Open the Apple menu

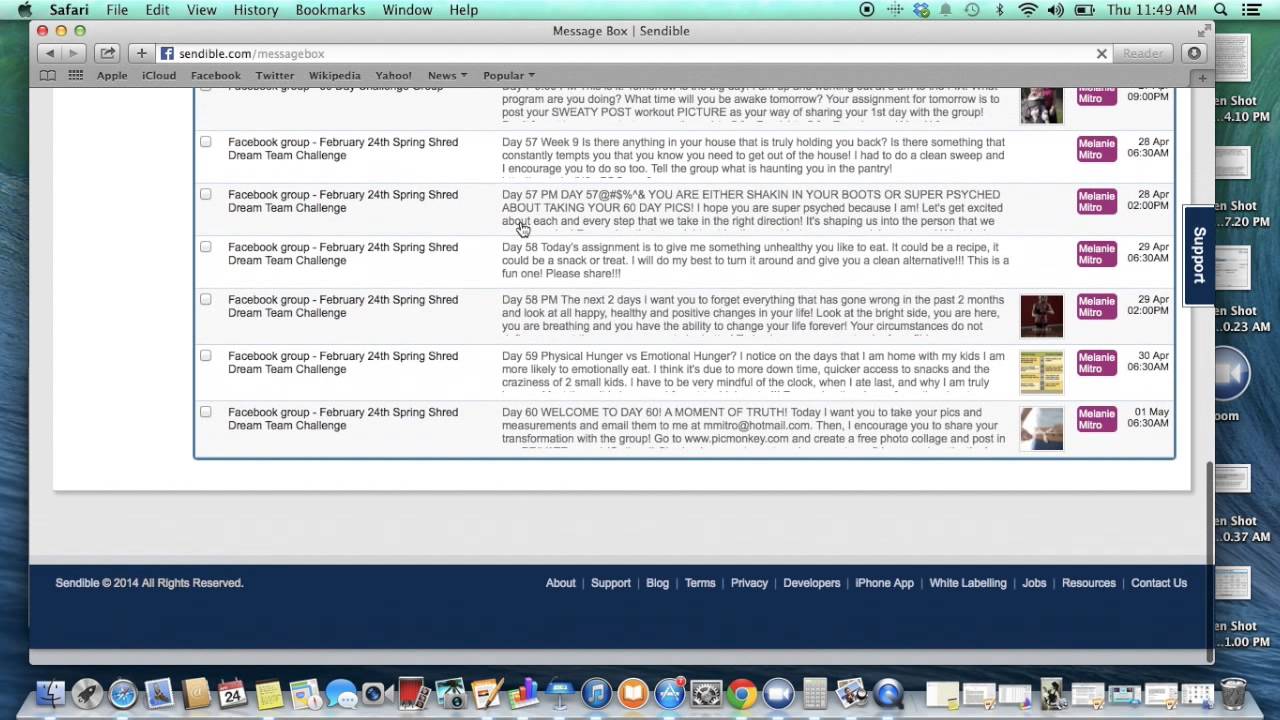25,10
